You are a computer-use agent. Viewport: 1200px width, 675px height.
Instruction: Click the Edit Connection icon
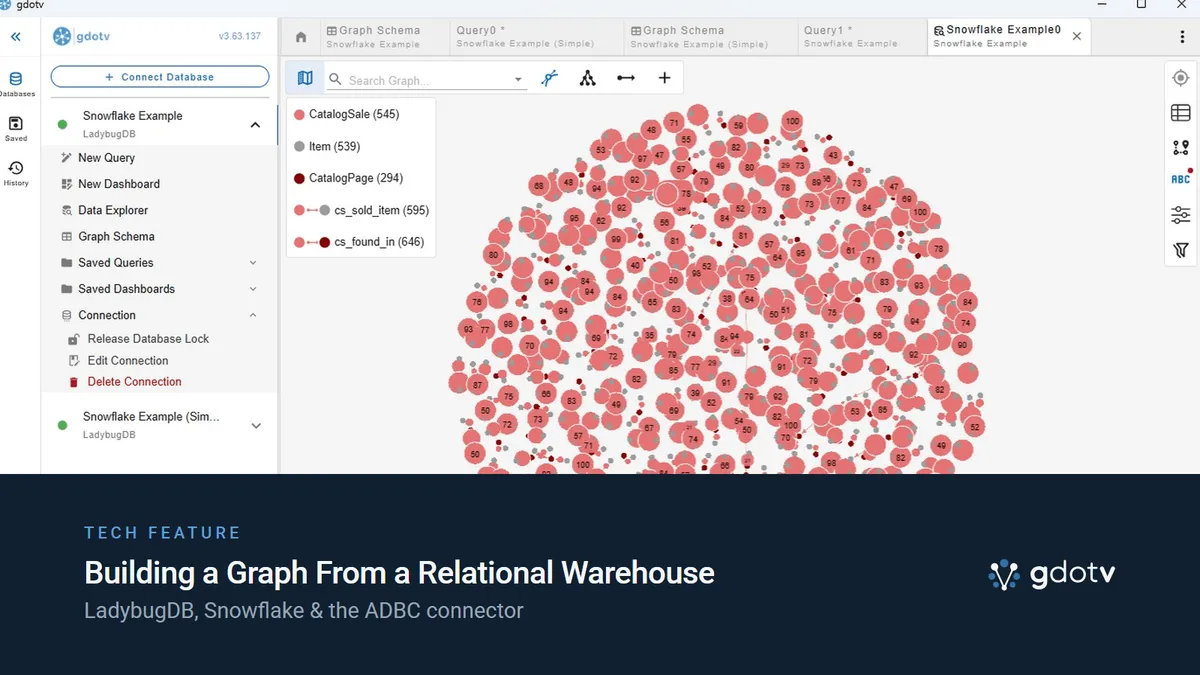74,361
